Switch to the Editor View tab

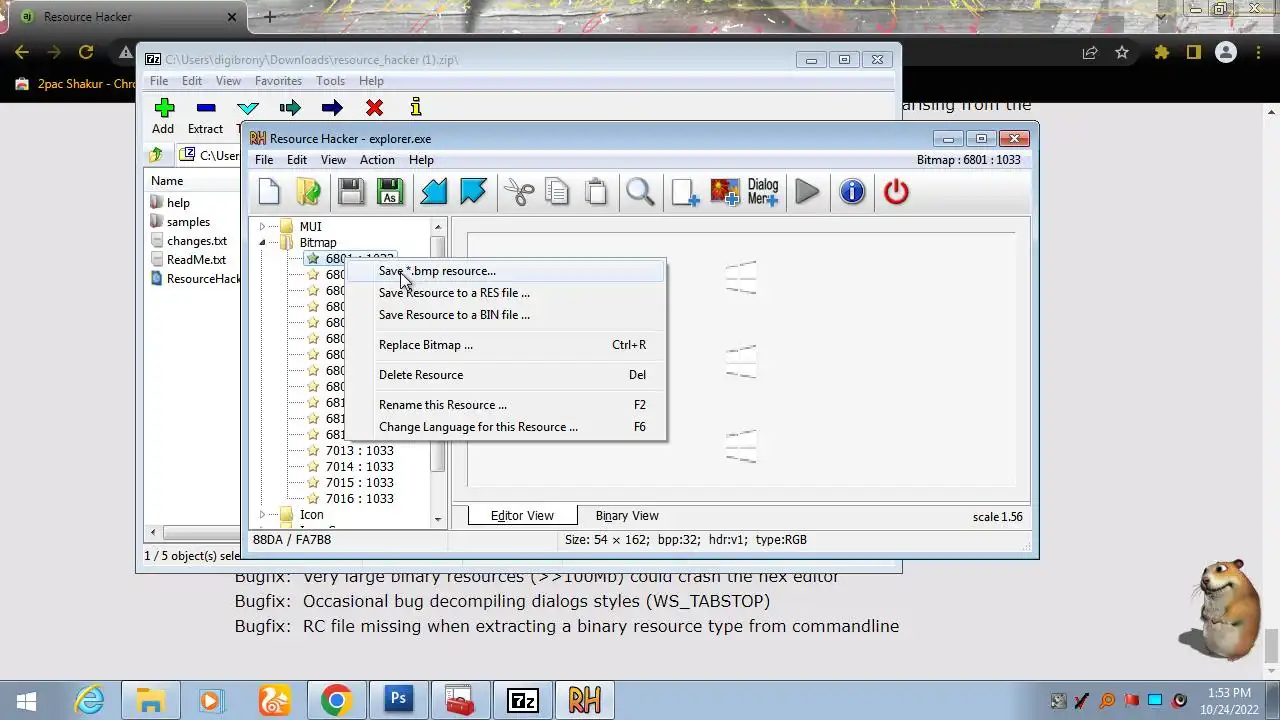click(522, 516)
